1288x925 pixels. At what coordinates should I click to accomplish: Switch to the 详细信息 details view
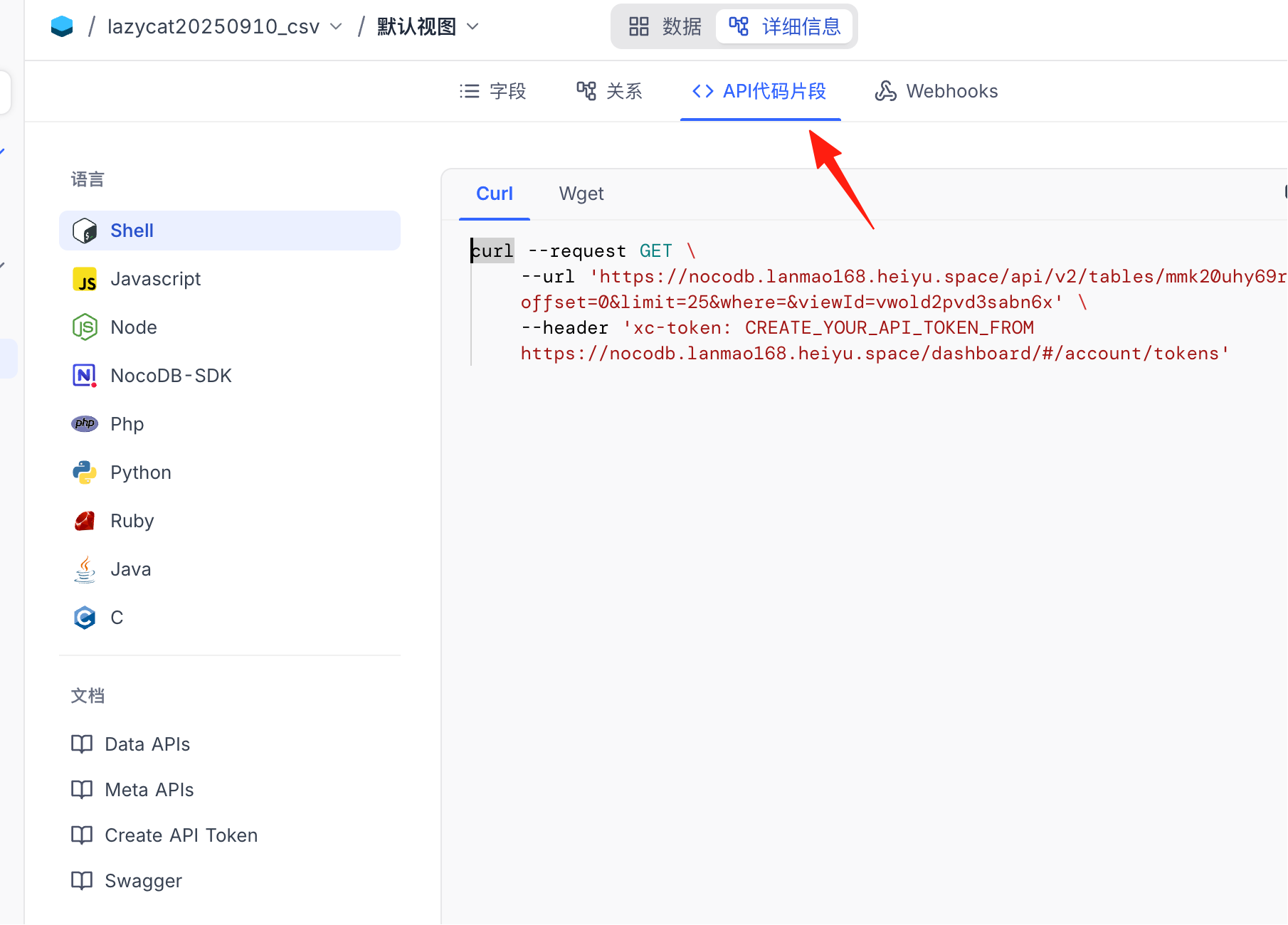tap(784, 27)
